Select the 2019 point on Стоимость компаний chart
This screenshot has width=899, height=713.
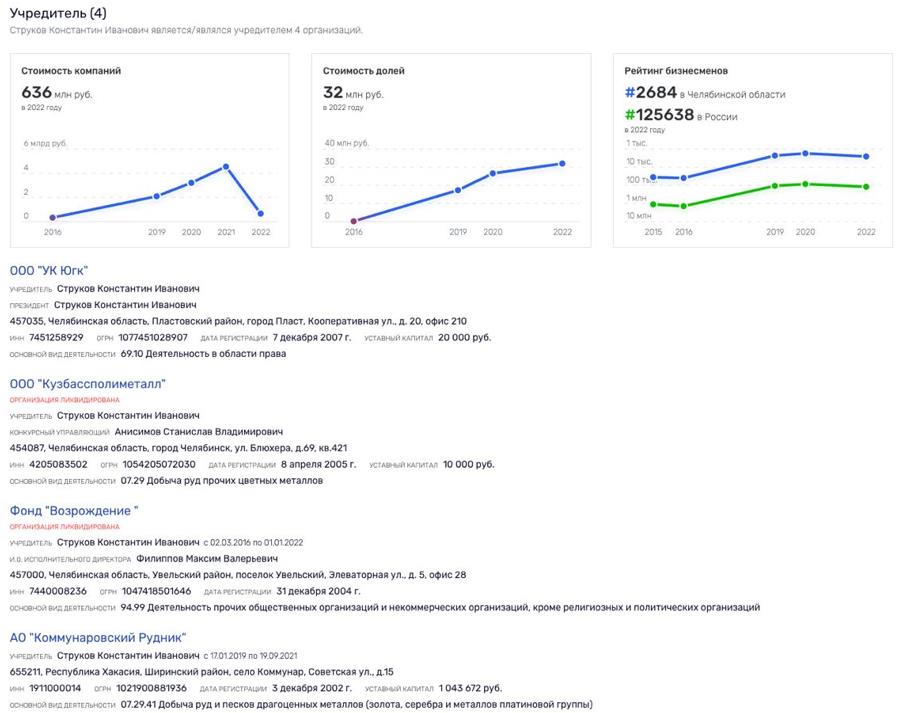tap(156, 196)
